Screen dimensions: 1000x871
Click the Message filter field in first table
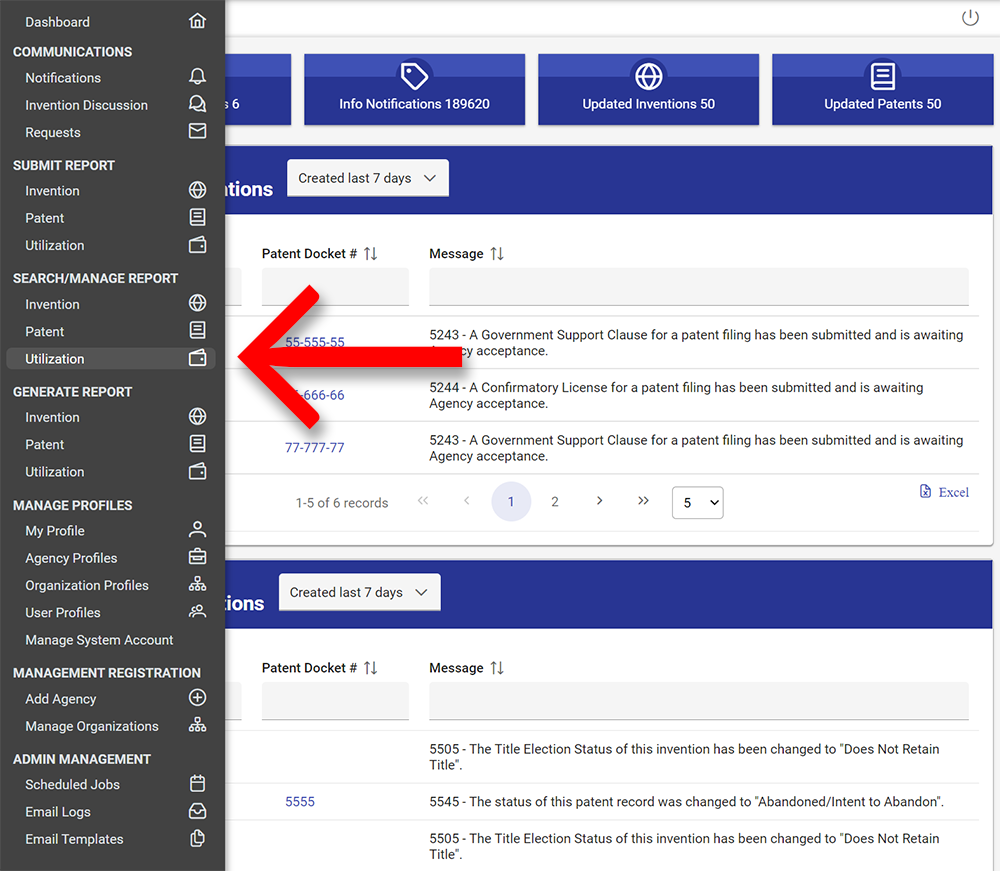[x=698, y=287]
